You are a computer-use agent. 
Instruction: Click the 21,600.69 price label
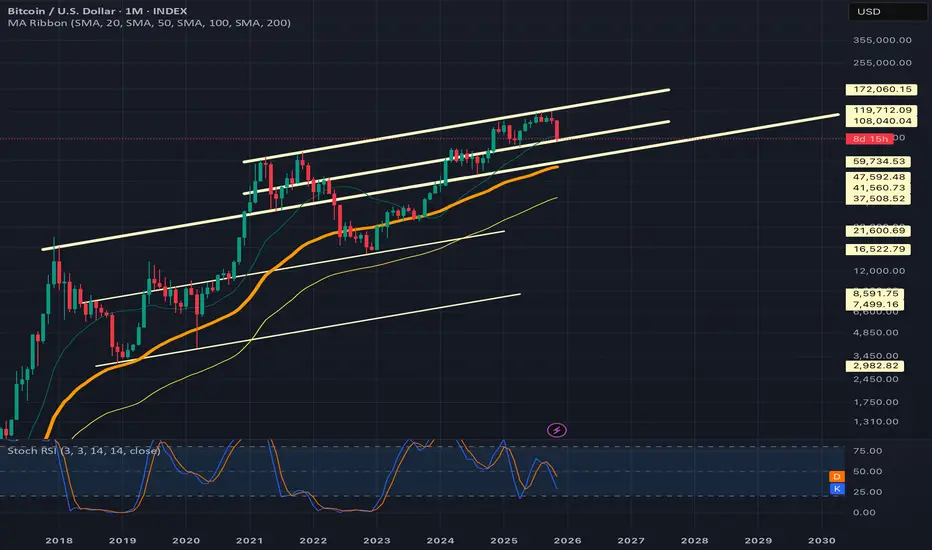(x=879, y=231)
